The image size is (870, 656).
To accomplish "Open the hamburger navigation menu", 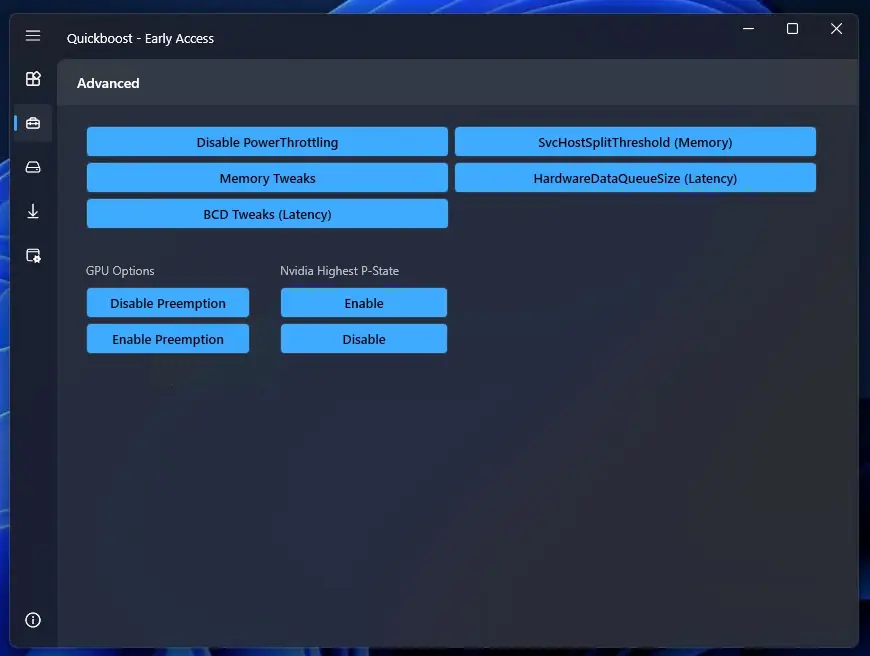I will pyautogui.click(x=33, y=36).
